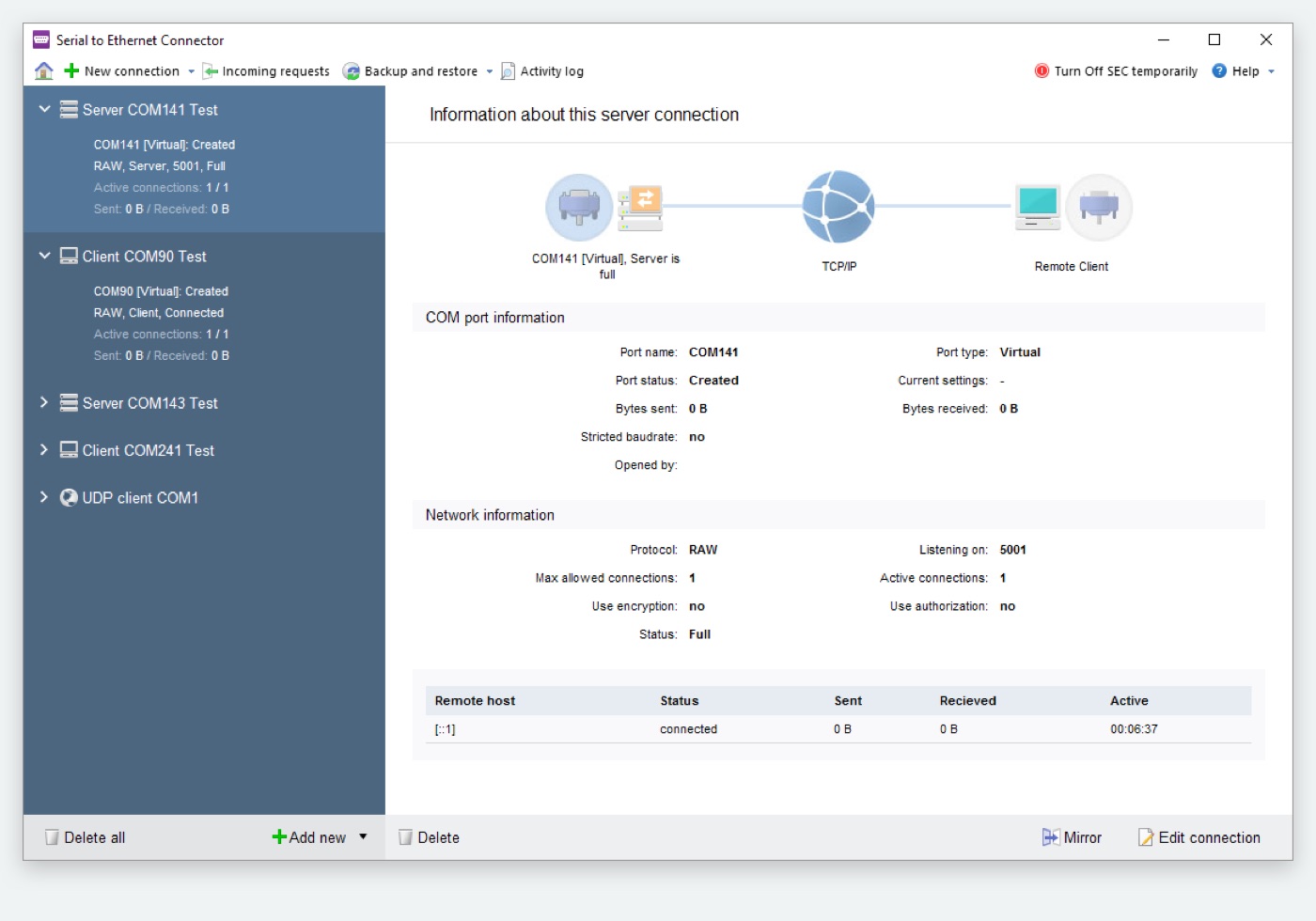Click the Mirror connection icon
This screenshot has width=1316, height=921.
(x=1050, y=837)
